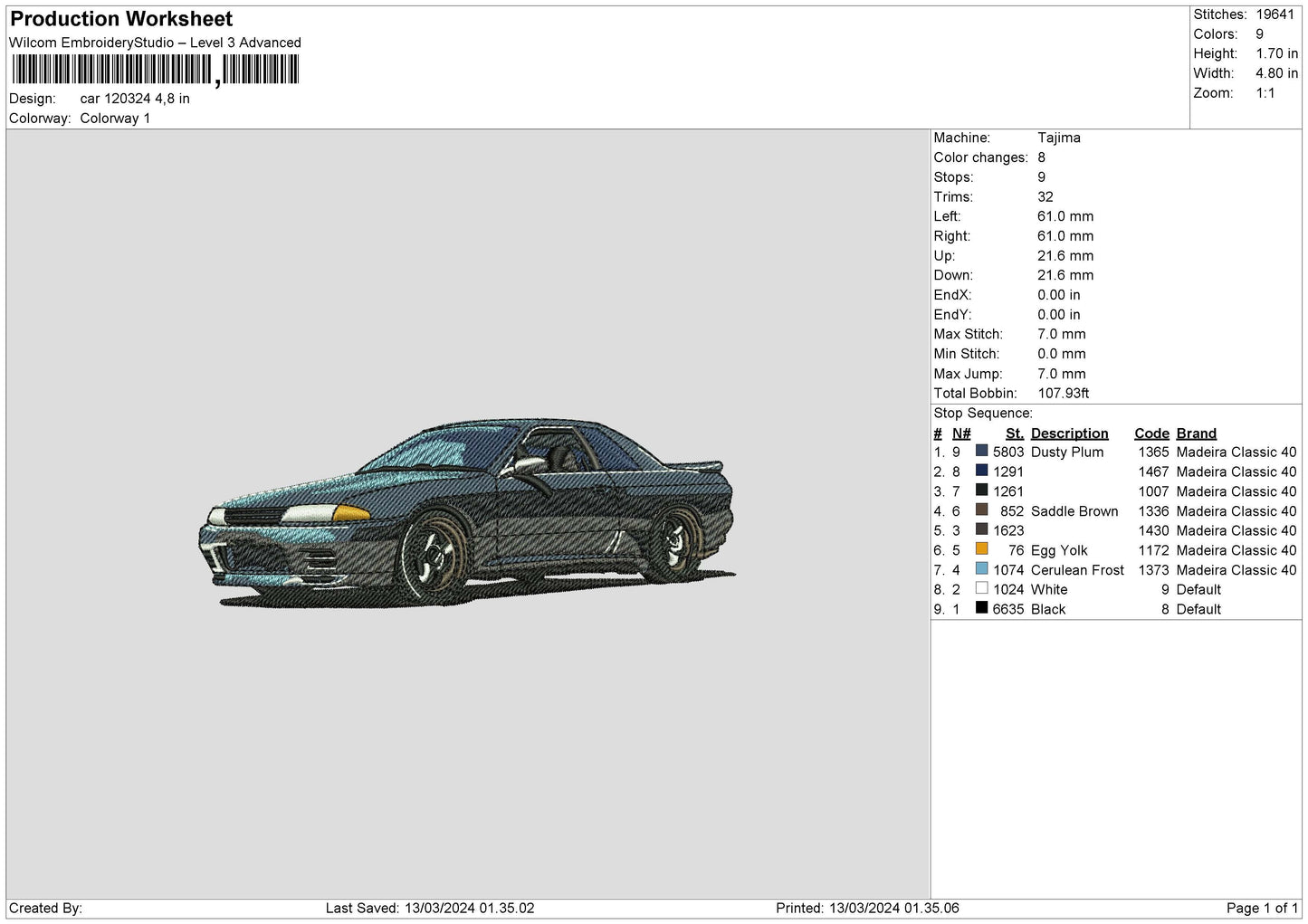Click the Left value '61.0 mm'
Image resolution: width=1308 pixels, height=924 pixels.
tap(1065, 216)
